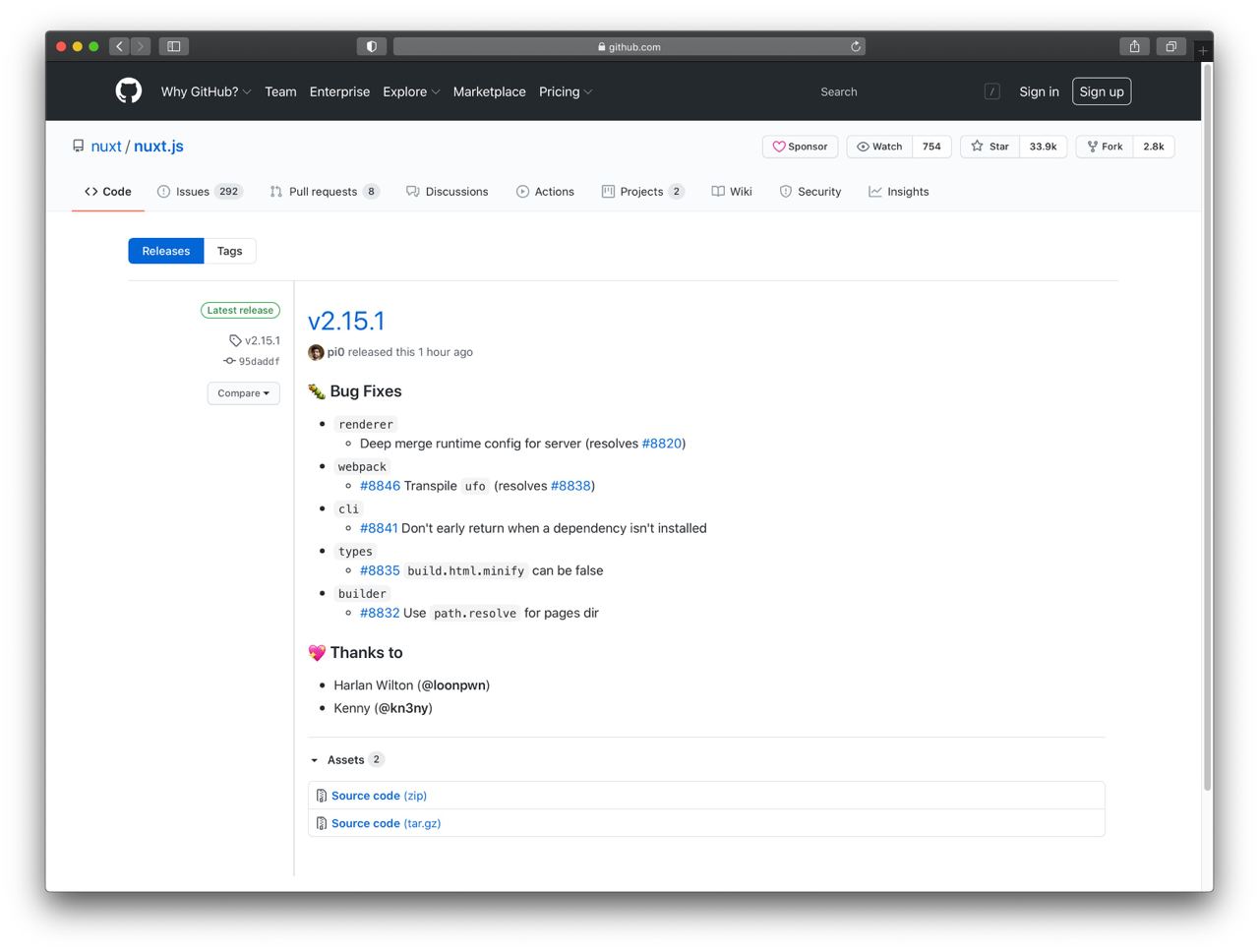Open the nuxt.js repository link

coord(158,146)
